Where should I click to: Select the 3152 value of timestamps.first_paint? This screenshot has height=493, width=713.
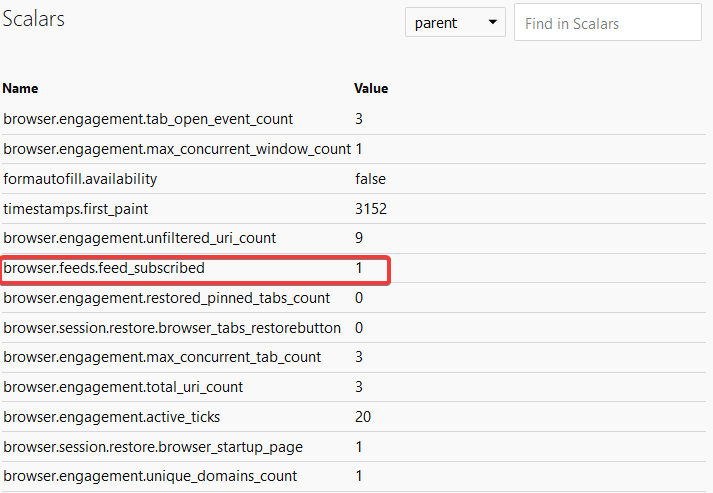pyautogui.click(x=370, y=209)
